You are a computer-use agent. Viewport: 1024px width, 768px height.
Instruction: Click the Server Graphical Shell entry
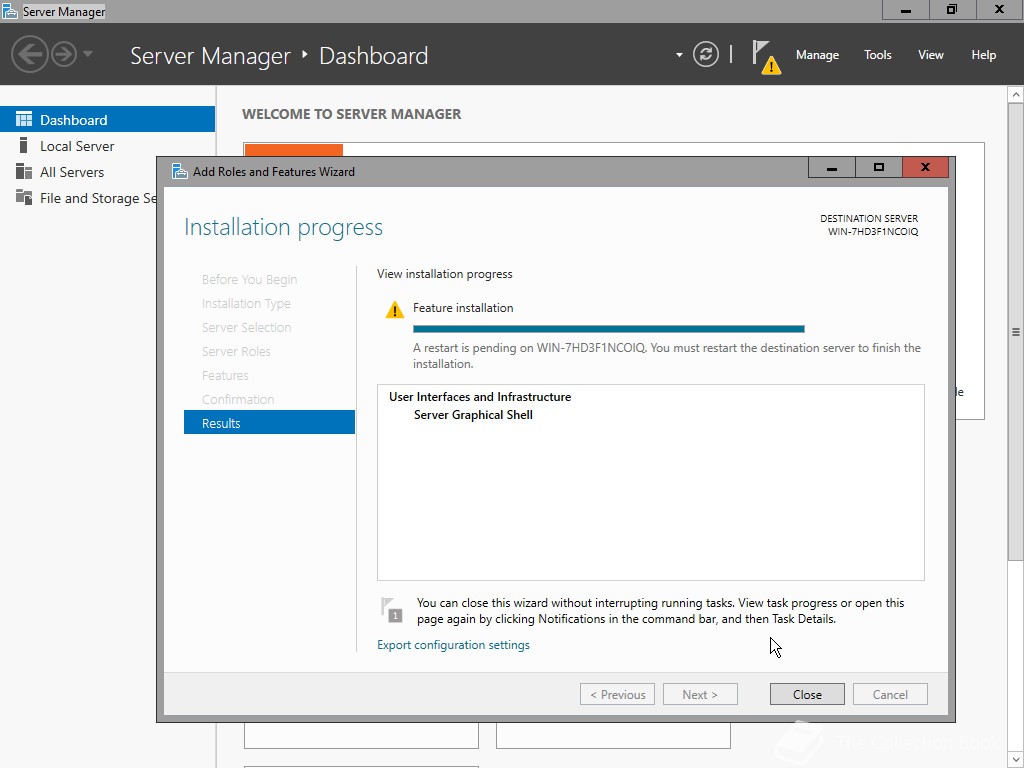click(x=473, y=415)
